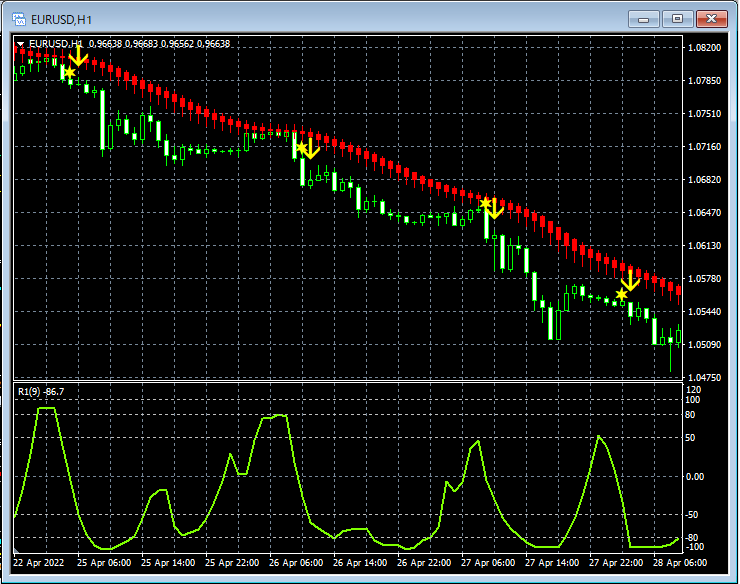Click the 1.05440 price scale label

(x=705, y=312)
